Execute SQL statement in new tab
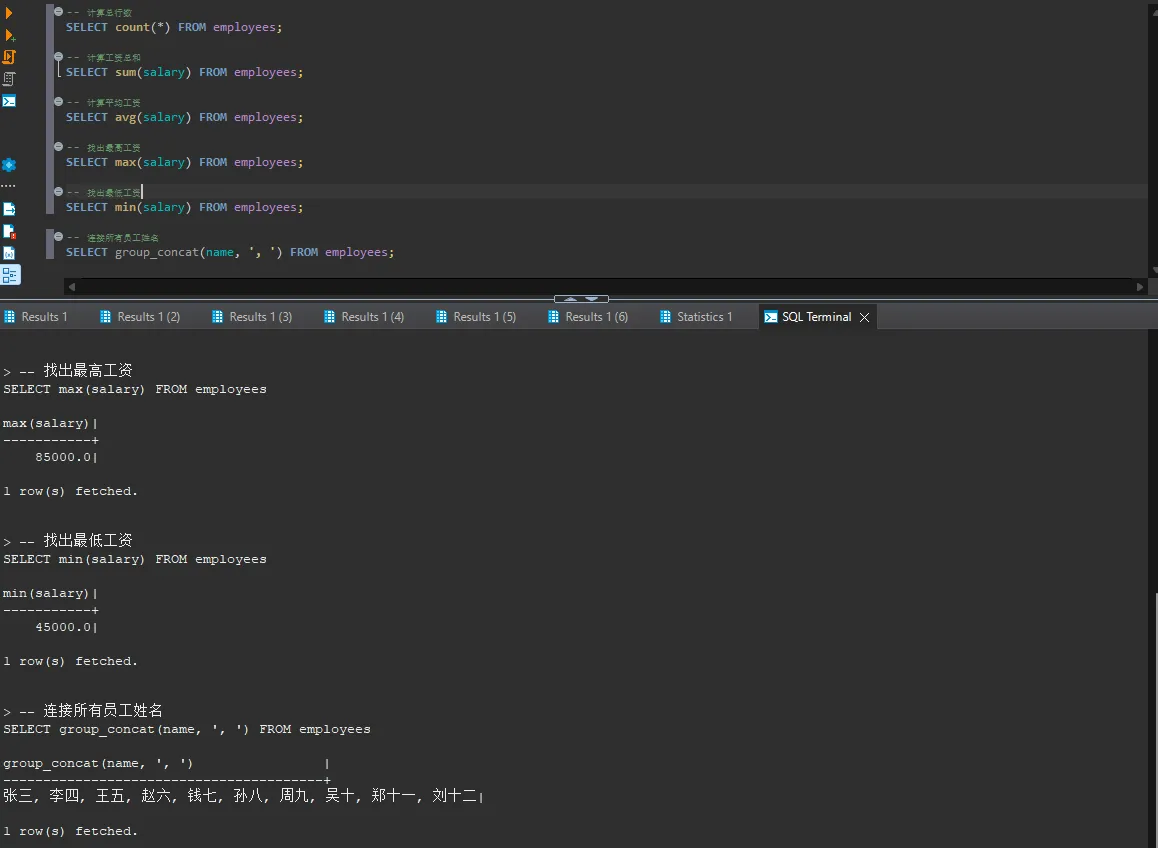This screenshot has width=1158, height=848. (x=10, y=35)
